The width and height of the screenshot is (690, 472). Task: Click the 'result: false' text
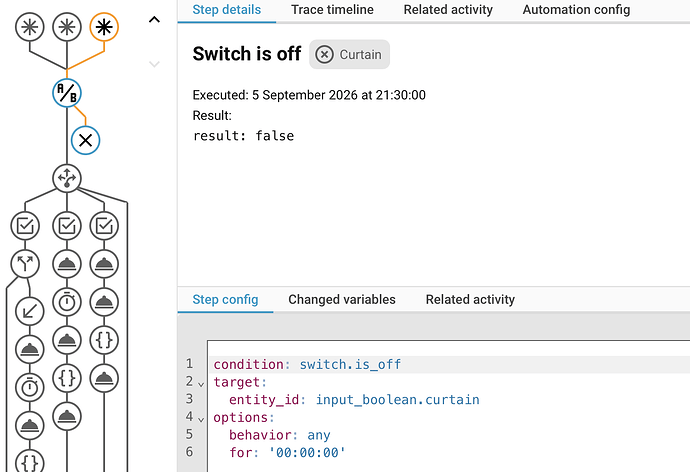(243, 135)
